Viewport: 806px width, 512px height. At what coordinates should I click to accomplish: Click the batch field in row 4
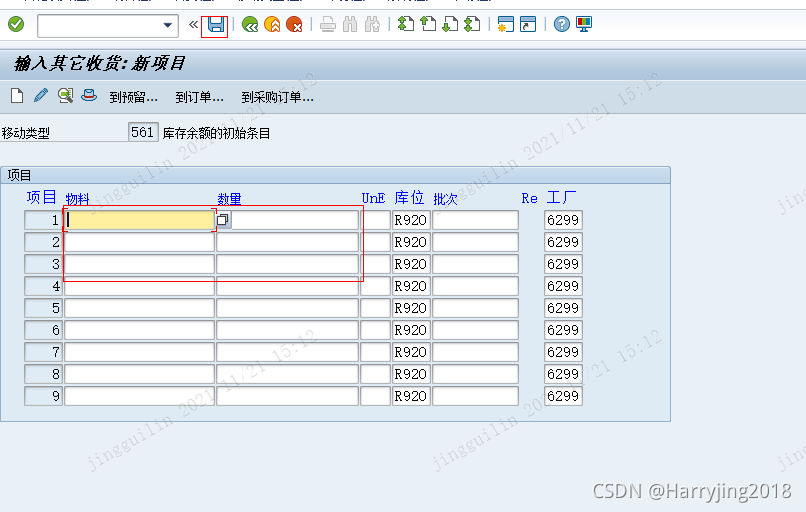(475, 286)
